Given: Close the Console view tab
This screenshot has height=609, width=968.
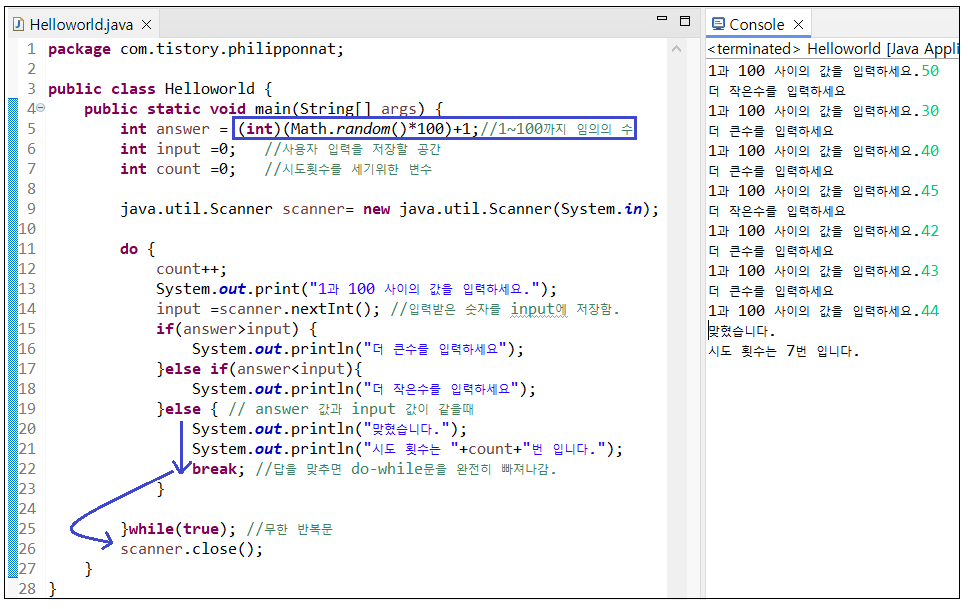Looking at the screenshot, I should click(798, 25).
